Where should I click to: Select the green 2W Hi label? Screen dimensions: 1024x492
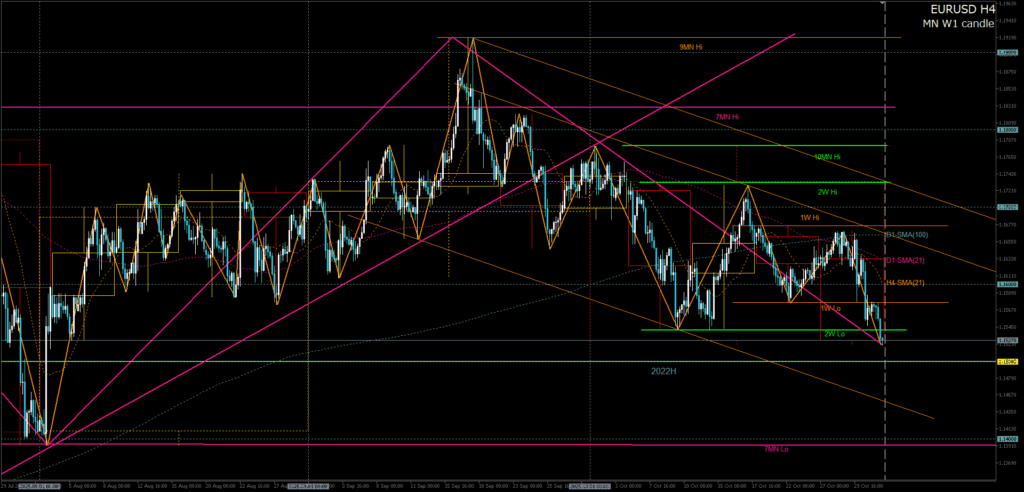(827, 191)
